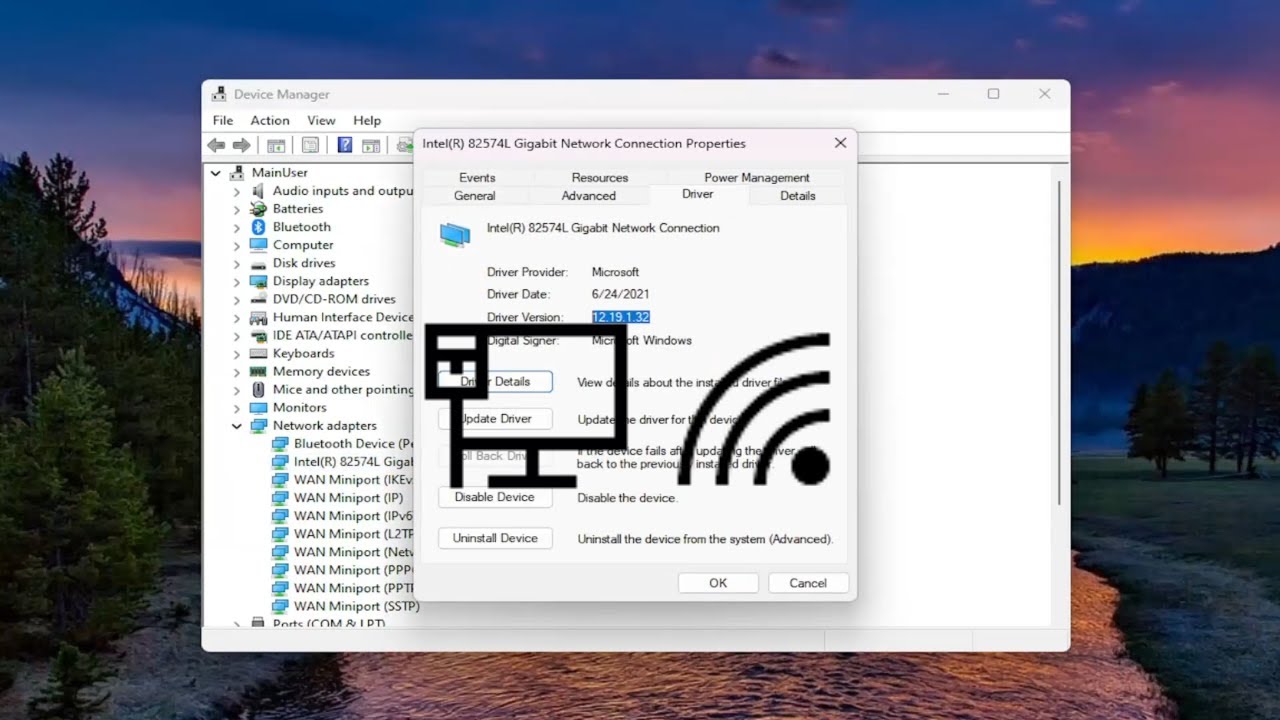1280x720 pixels.
Task: Open the View menu
Action: (x=321, y=120)
